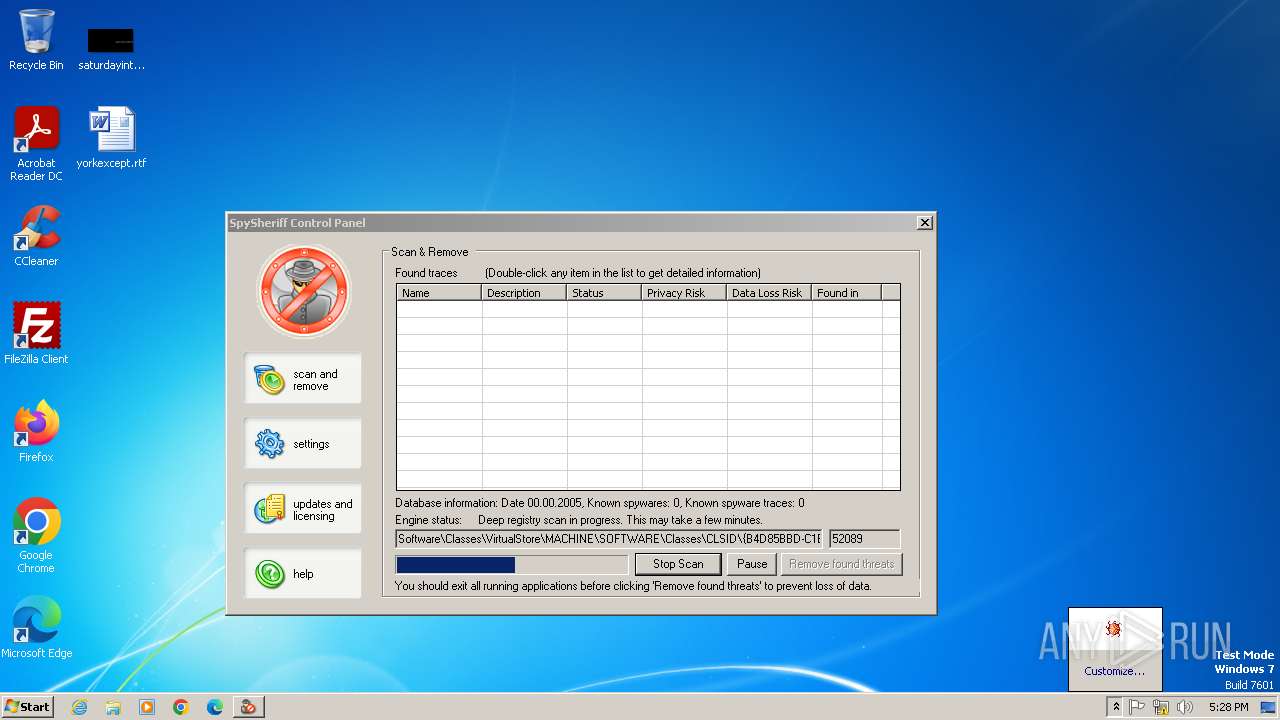Open the volume speaker tray icon

[x=1185, y=707]
